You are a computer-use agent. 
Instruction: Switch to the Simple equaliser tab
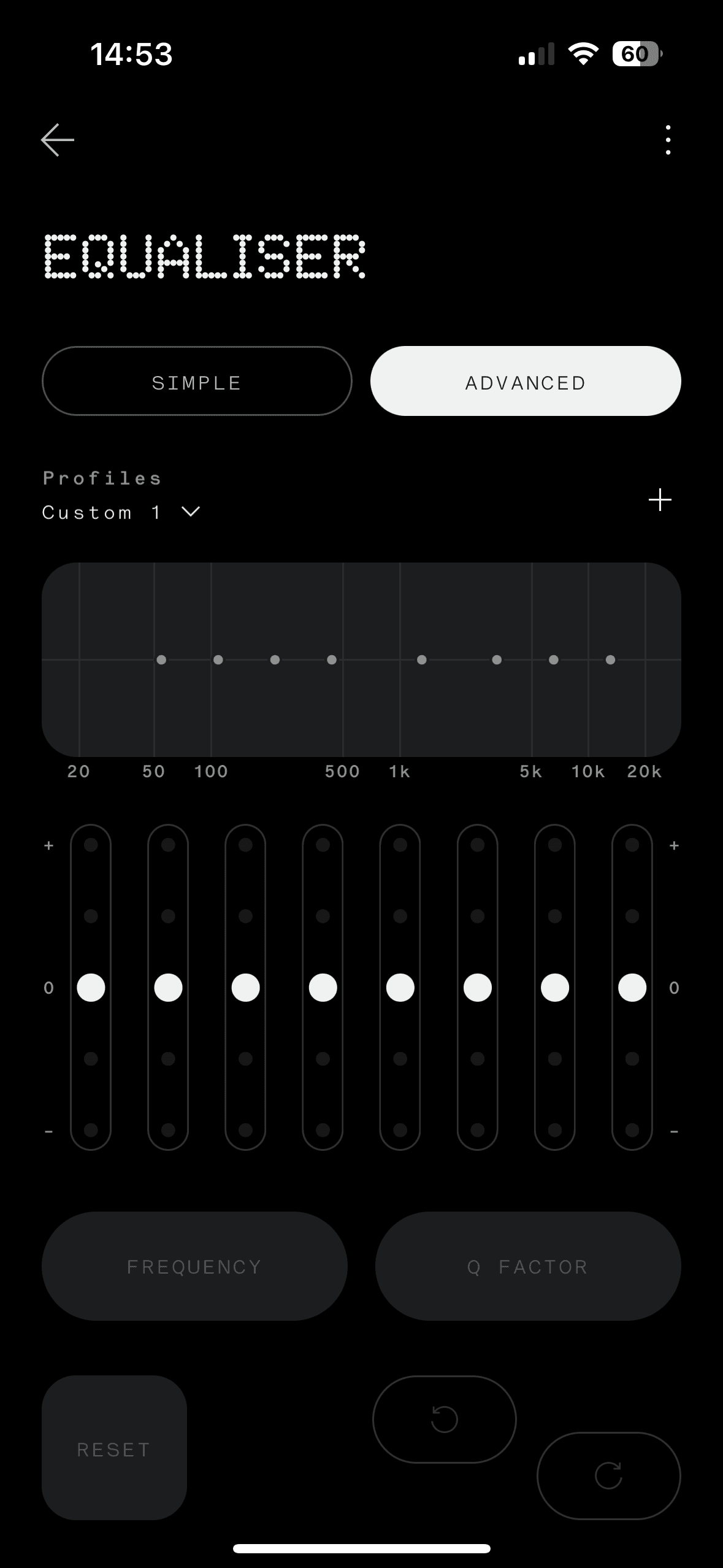coord(197,381)
